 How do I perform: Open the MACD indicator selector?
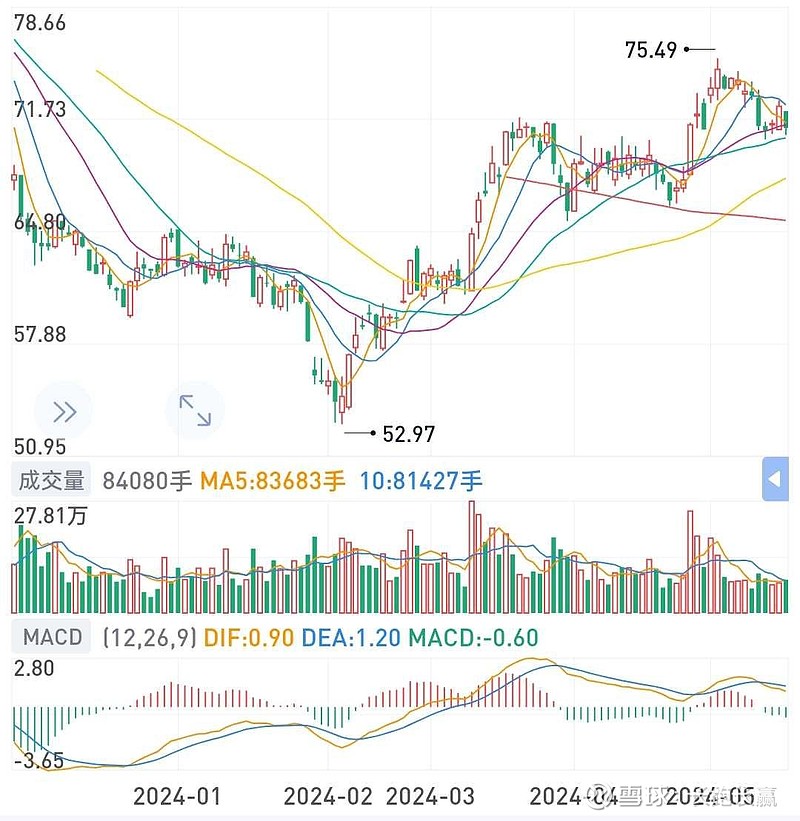(53, 637)
